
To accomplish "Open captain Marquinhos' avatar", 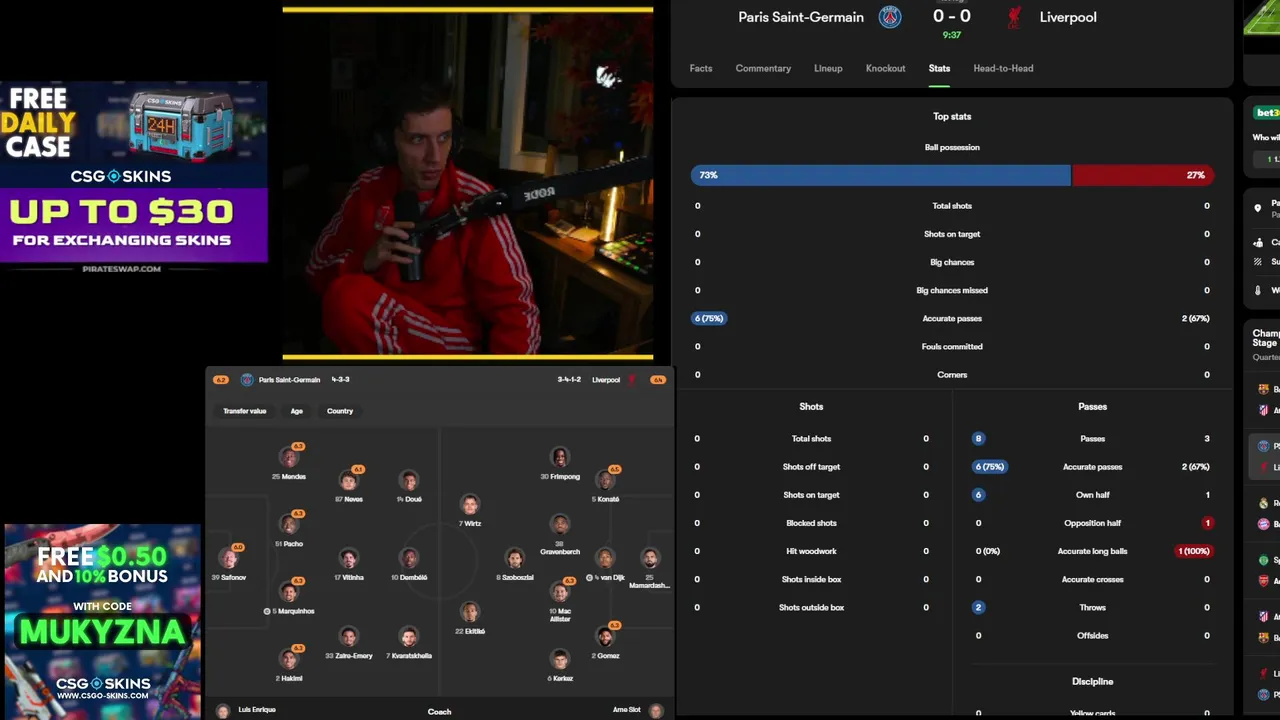I will tap(289, 592).
